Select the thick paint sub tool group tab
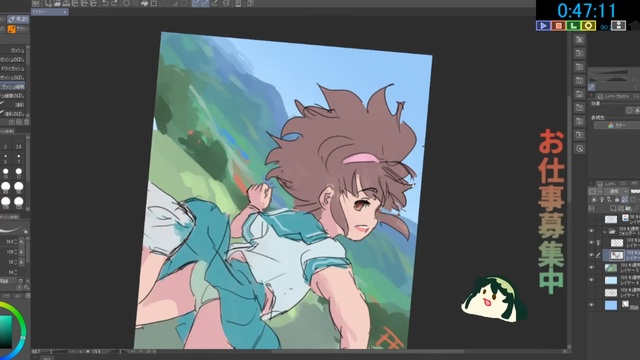Viewport: 640px width, 360px height. tap(18, 19)
